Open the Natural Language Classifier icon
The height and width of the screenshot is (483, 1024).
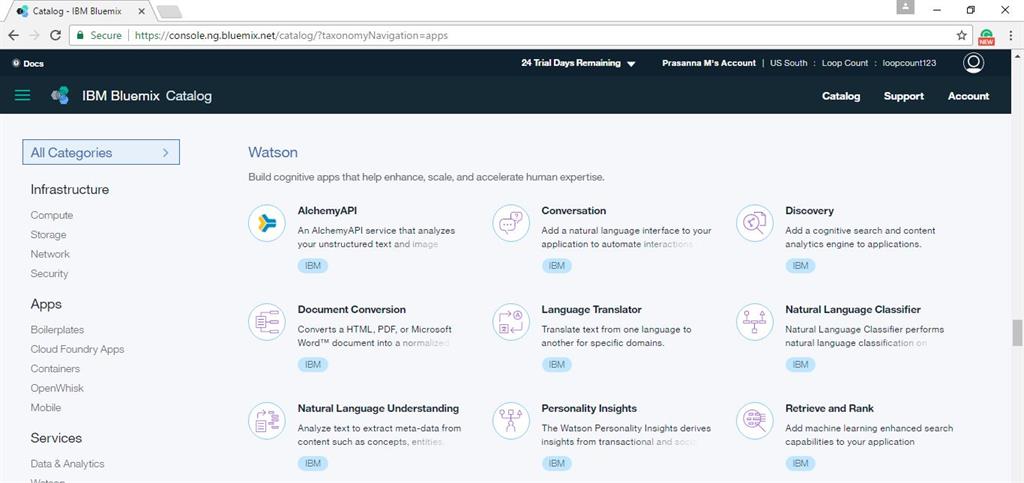754,322
